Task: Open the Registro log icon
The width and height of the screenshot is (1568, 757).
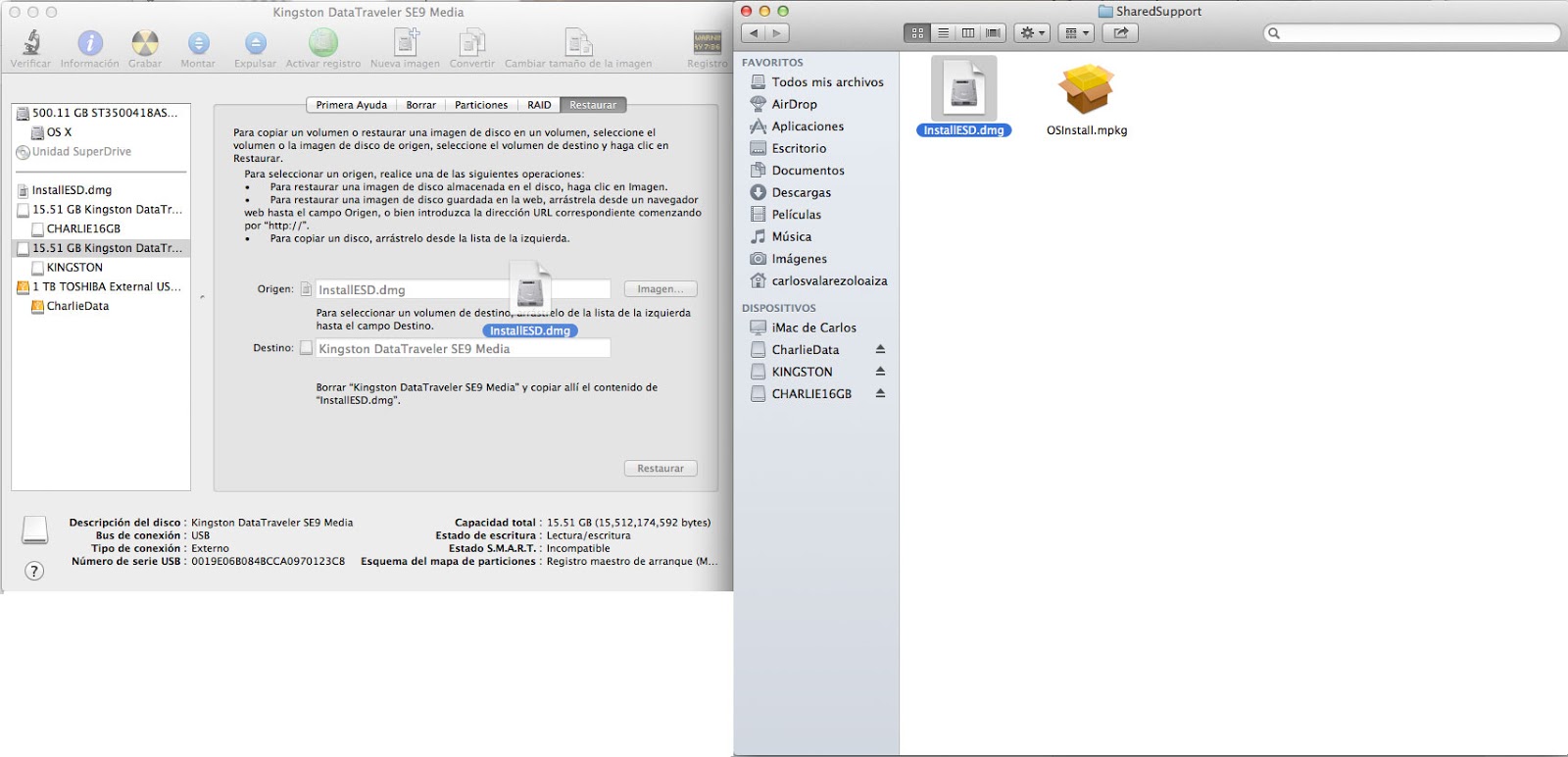Action: click(708, 42)
